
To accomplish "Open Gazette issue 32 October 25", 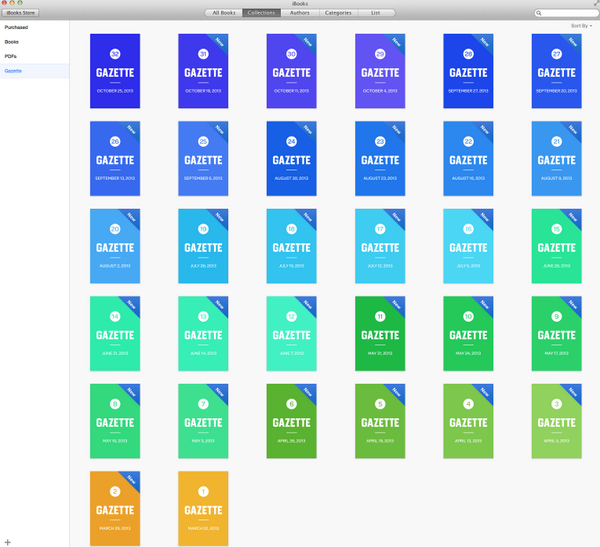I will pos(115,71).
